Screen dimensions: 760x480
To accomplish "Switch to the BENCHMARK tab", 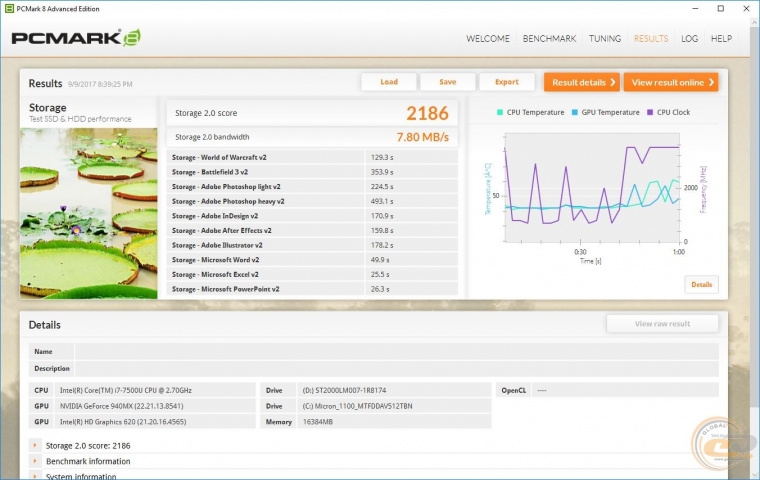I will tap(549, 38).
